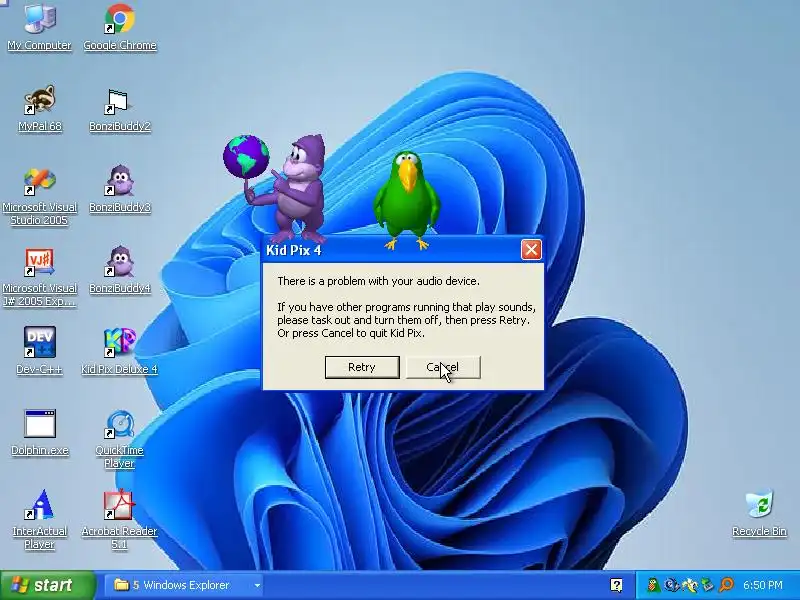Select the MyPal 68 raccoon icon

coord(40,108)
